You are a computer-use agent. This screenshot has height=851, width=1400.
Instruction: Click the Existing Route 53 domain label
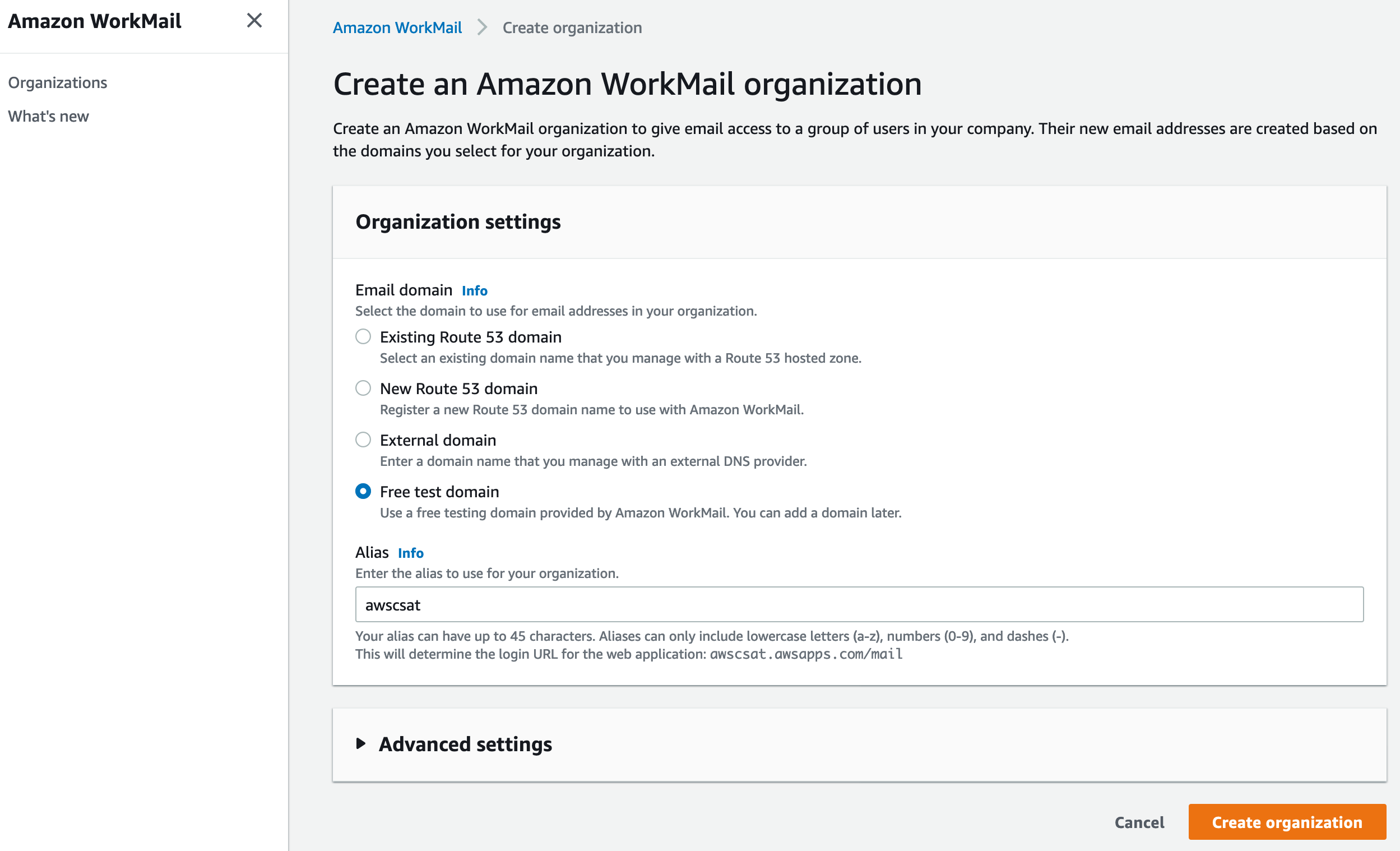pos(470,337)
